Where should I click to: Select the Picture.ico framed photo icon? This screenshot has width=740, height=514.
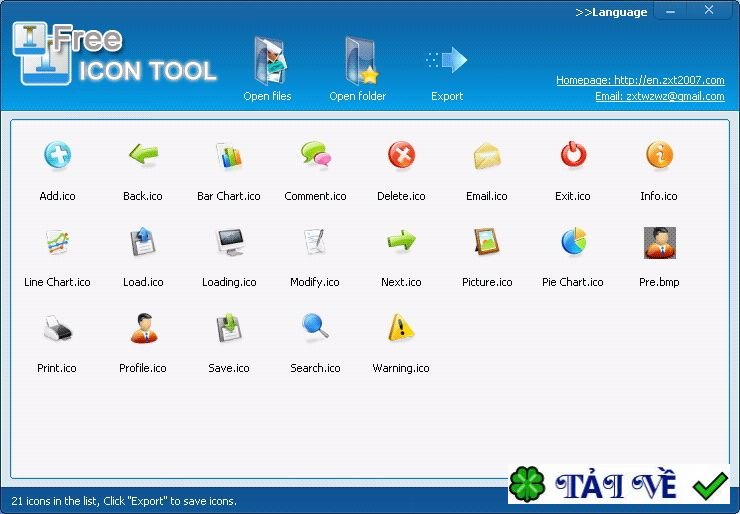(487, 241)
